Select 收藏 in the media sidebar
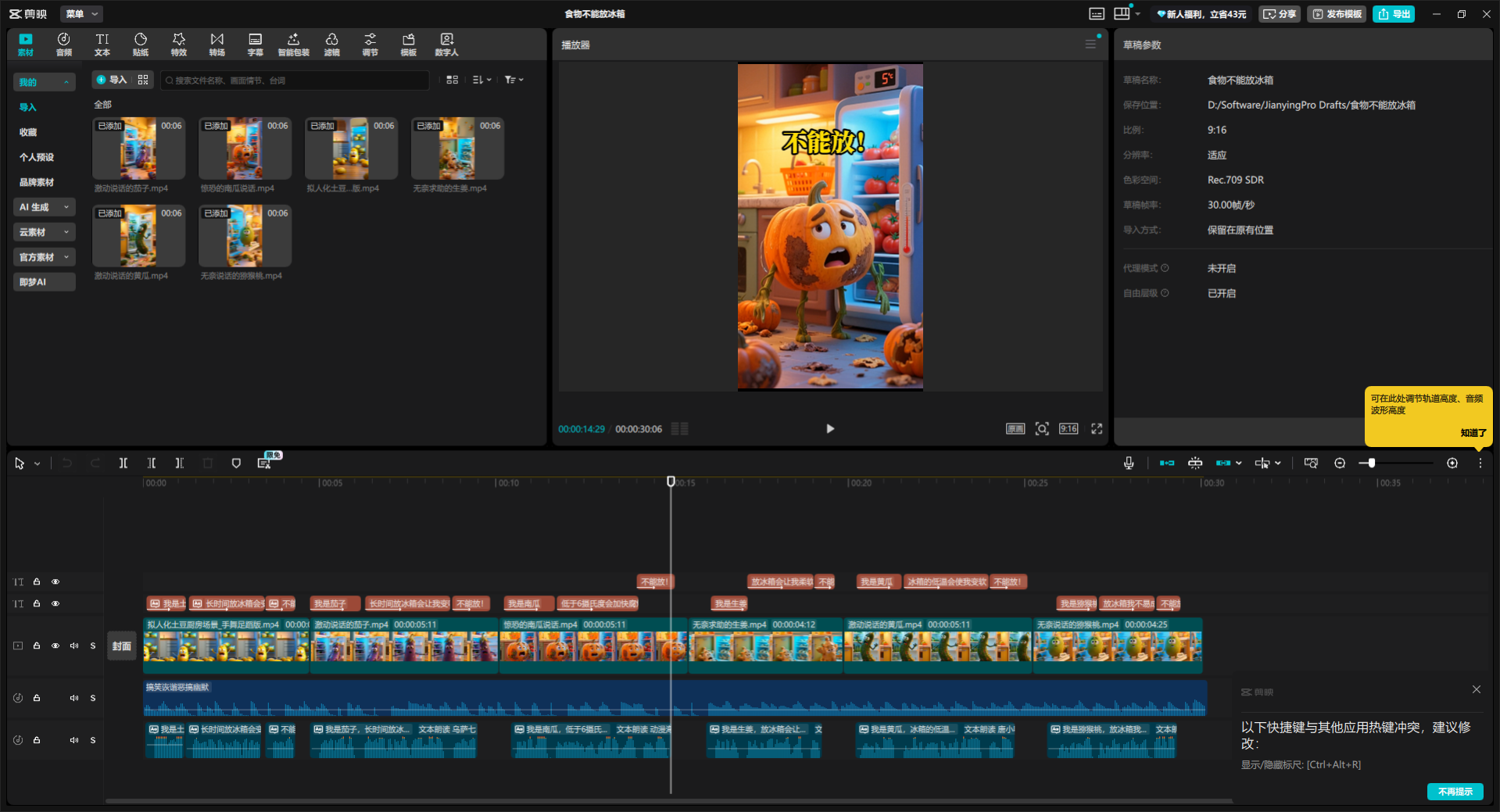Image resolution: width=1500 pixels, height=812 pixels. (x=28, y=132)
